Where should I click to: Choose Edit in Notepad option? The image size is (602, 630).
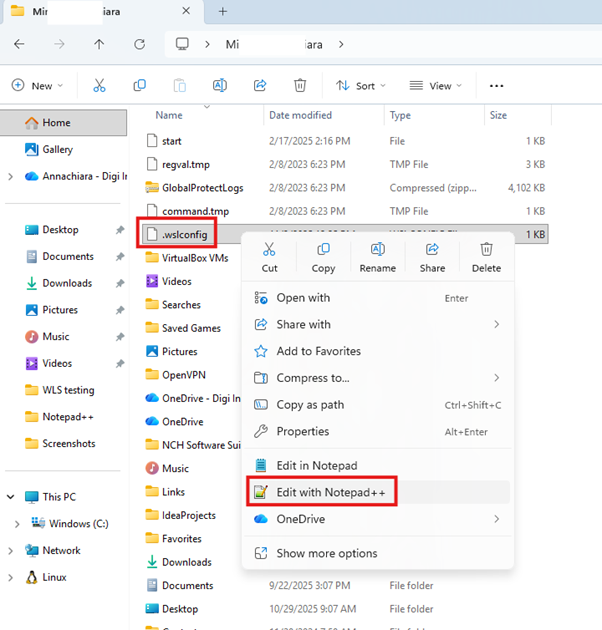316,466
